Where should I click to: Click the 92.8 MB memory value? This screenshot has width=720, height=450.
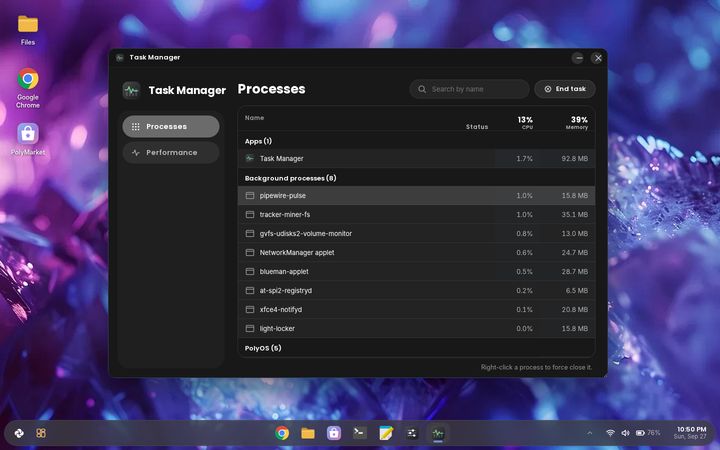pos(574,158)
